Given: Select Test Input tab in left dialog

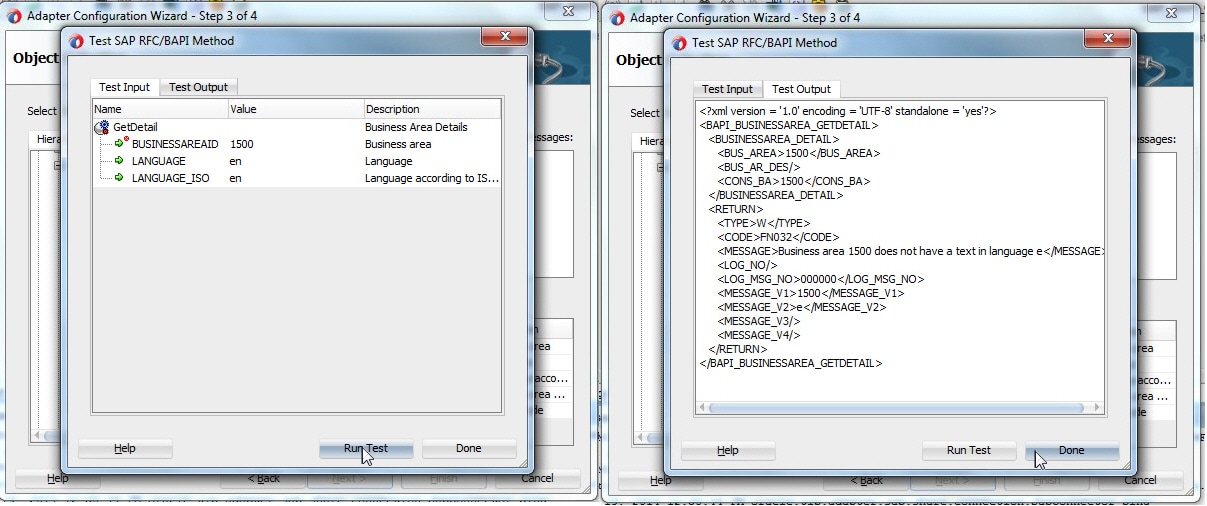Looking at the screenshot, I should [x=125, y=87].
